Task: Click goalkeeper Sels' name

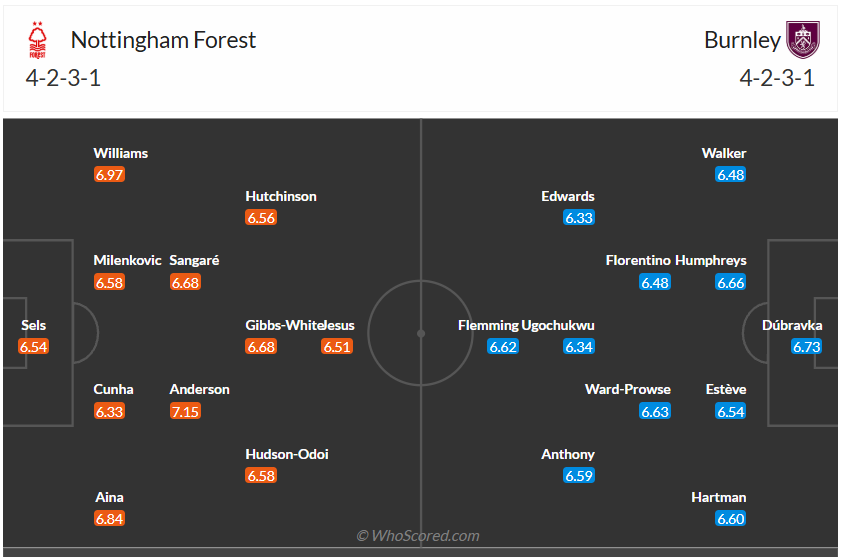Action: (33, 325)
